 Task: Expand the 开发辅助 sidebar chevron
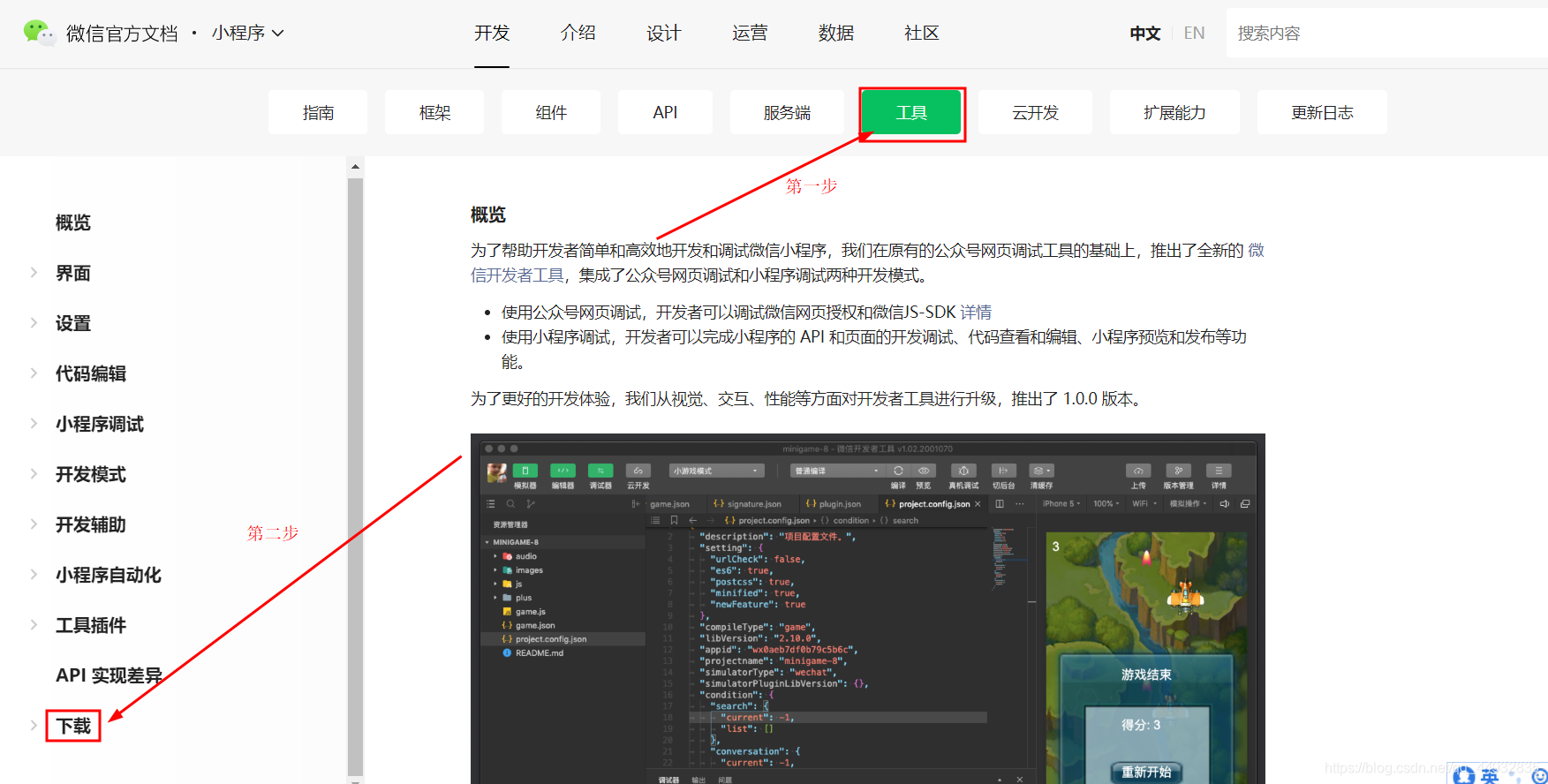click(x=34, y=524)
